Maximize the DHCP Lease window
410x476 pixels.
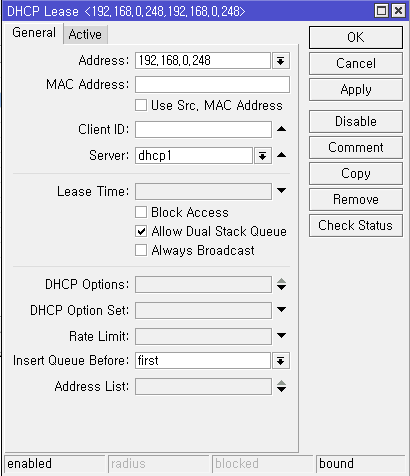coord(382,11)
